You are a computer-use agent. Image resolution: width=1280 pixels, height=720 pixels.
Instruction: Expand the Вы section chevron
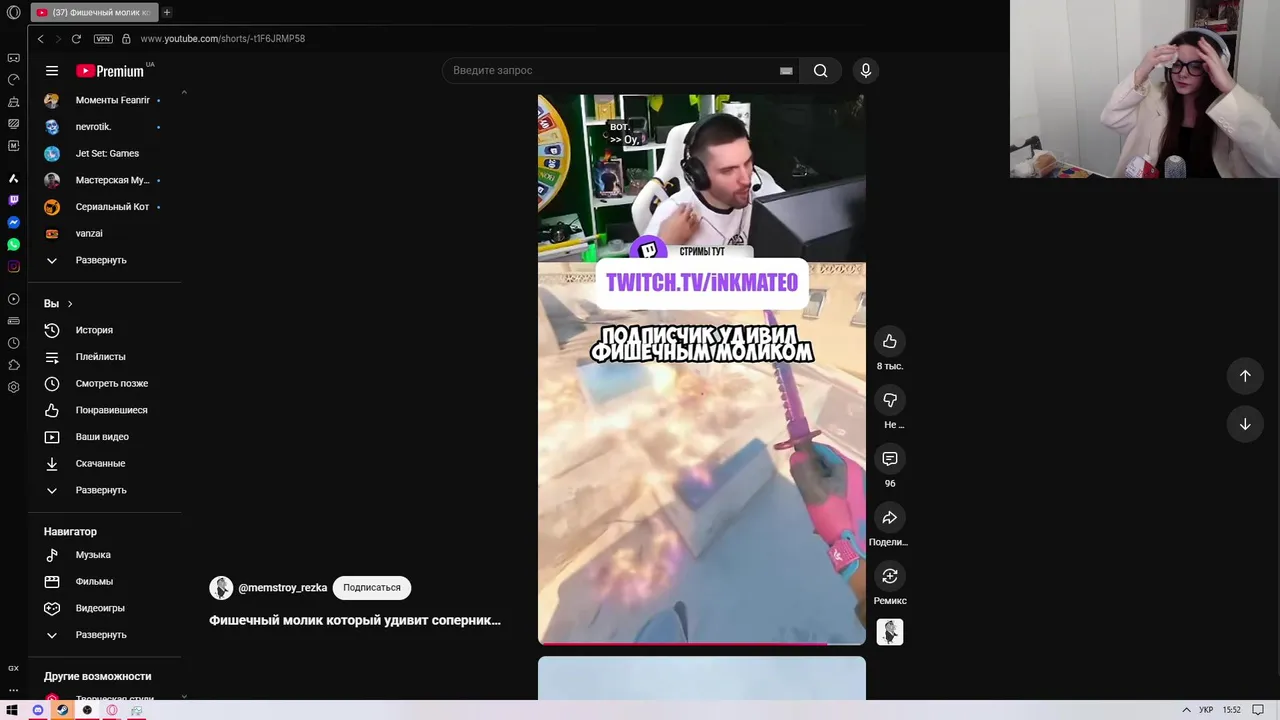(x=70, y=304)
